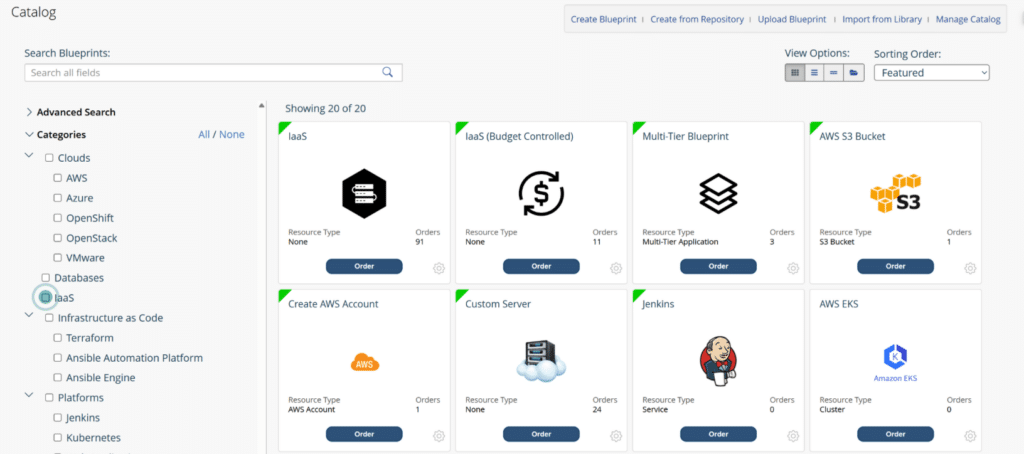Switch to folder view icon

[x=853, y=73]
